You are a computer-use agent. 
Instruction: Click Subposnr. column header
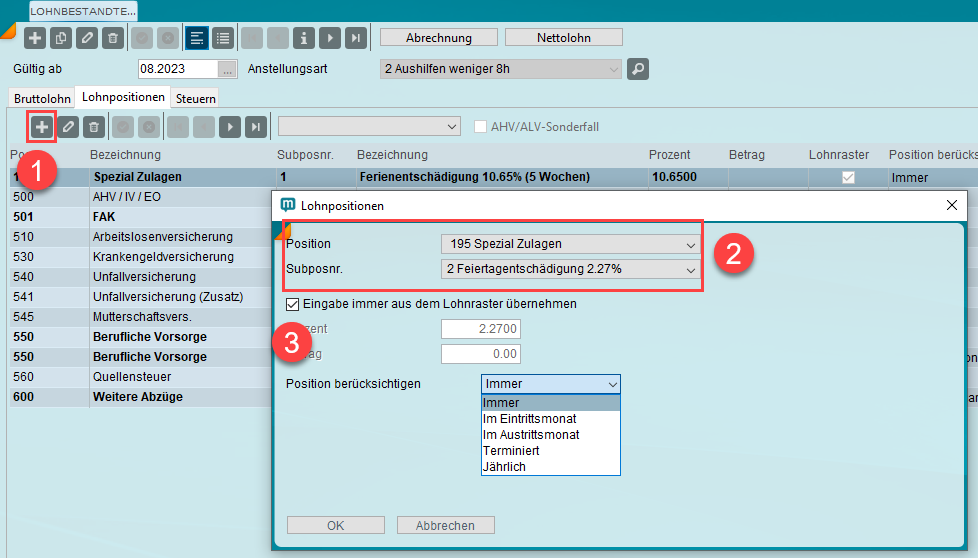pos(305,155)
